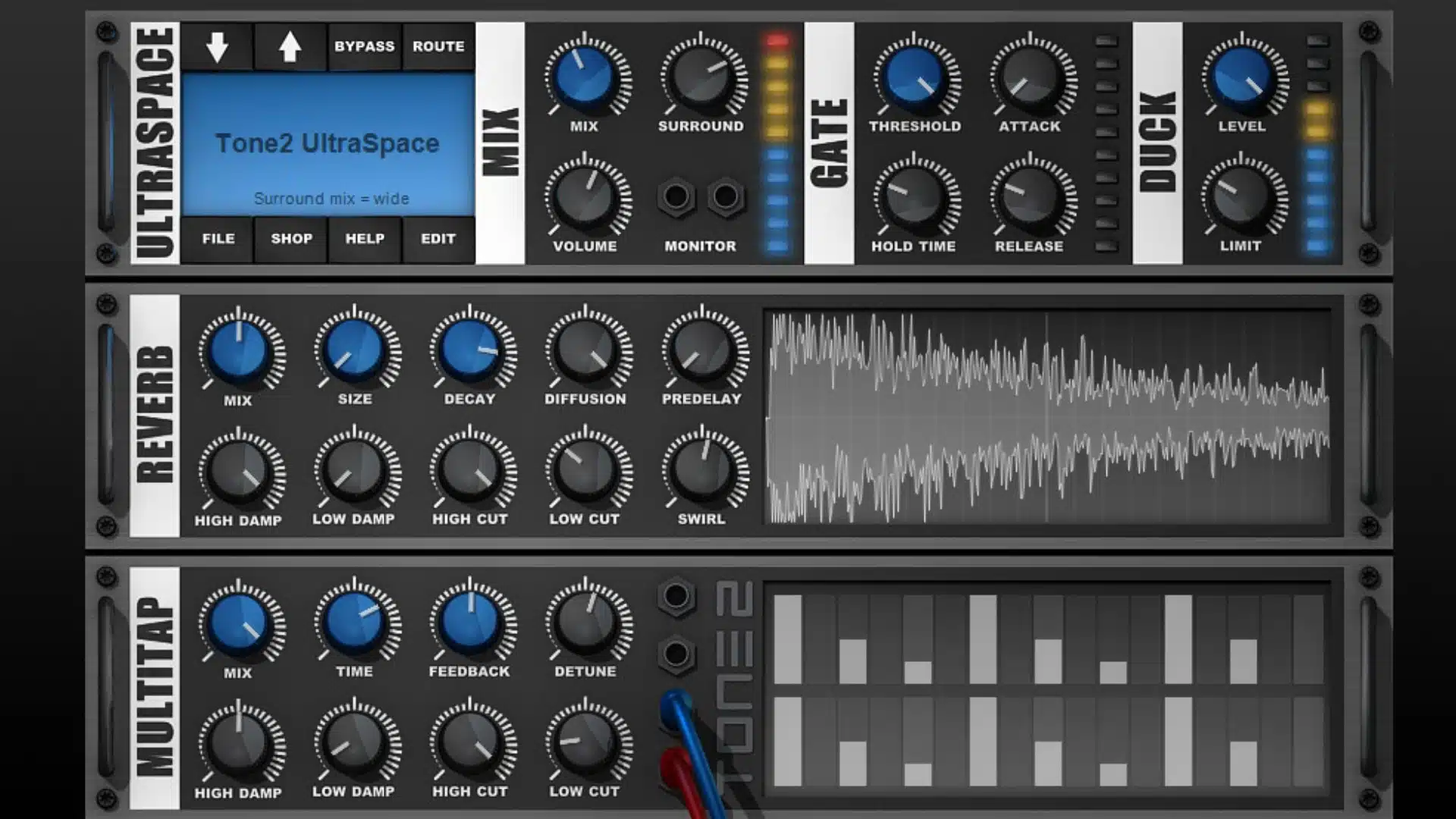The width and height of the screenshot is (1456, 819).
Task: Click the left MONITOR jack socket
Action: pyautogui.click(x=676, y=197)
